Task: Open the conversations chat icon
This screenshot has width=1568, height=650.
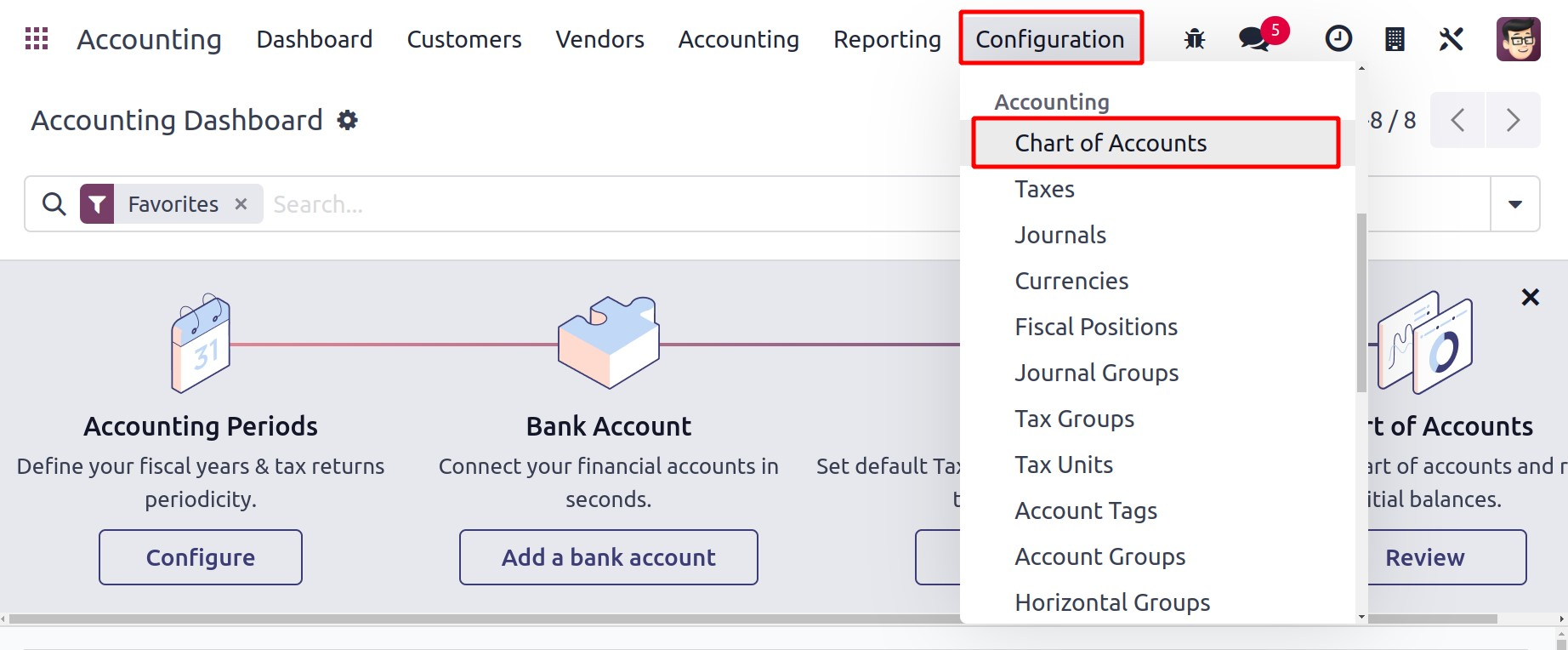Action: click(x=1253, y=39)
